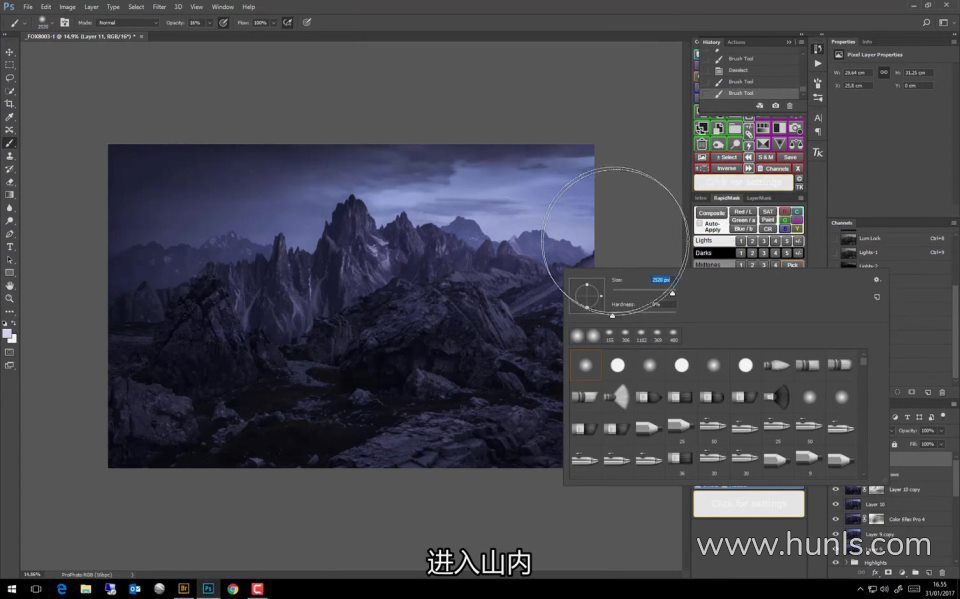960x599 pixels.
Task: Hide the Layer 10 copy layer
Action: 836,489
